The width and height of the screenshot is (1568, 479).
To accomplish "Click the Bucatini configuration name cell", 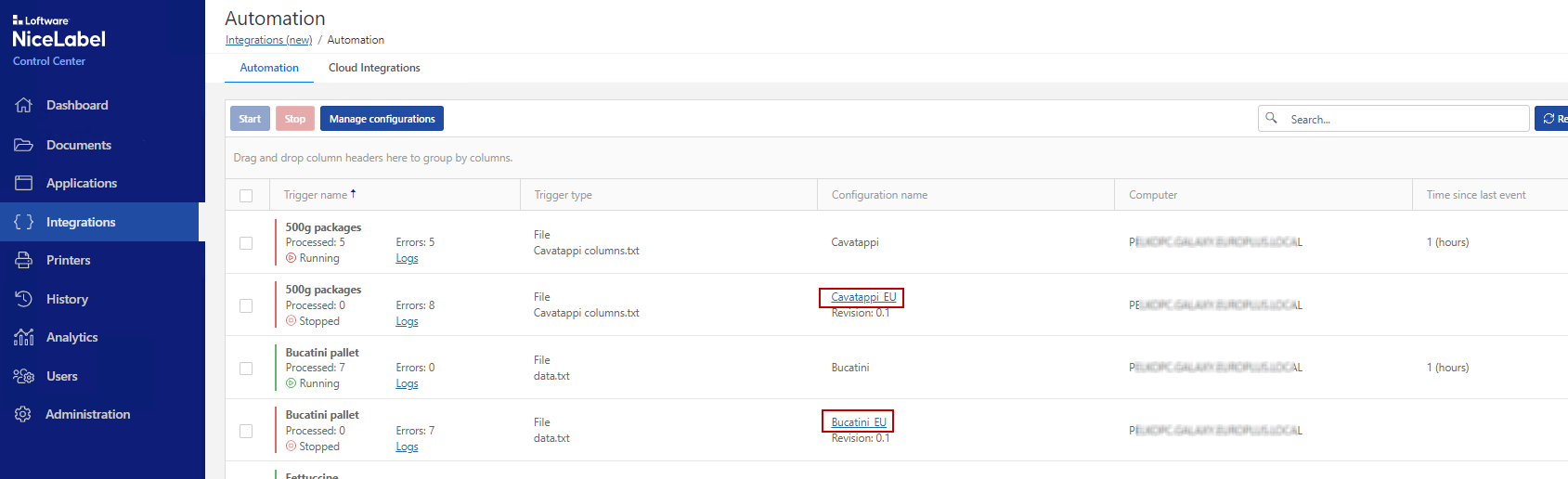I will [850, 368].
